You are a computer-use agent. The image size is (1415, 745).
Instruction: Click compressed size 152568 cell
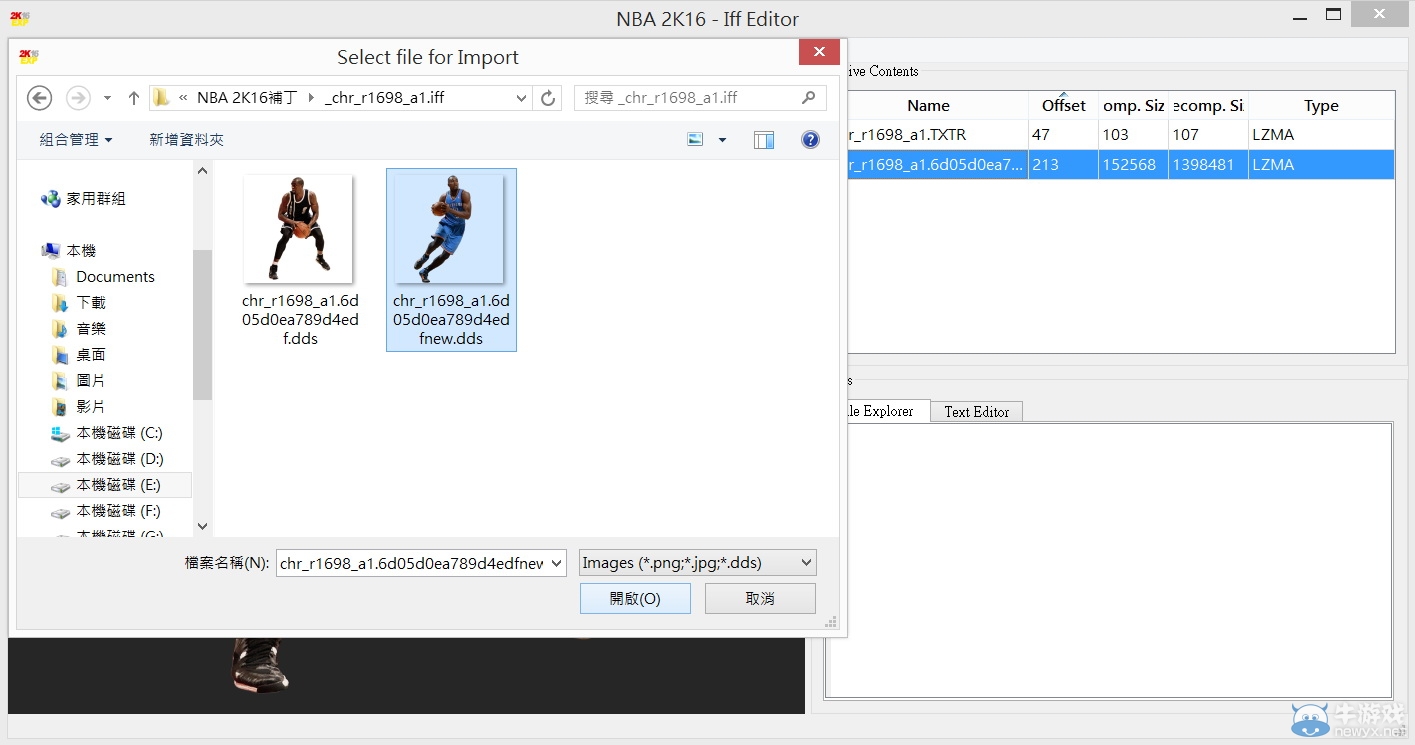[x=1133, y=165]
